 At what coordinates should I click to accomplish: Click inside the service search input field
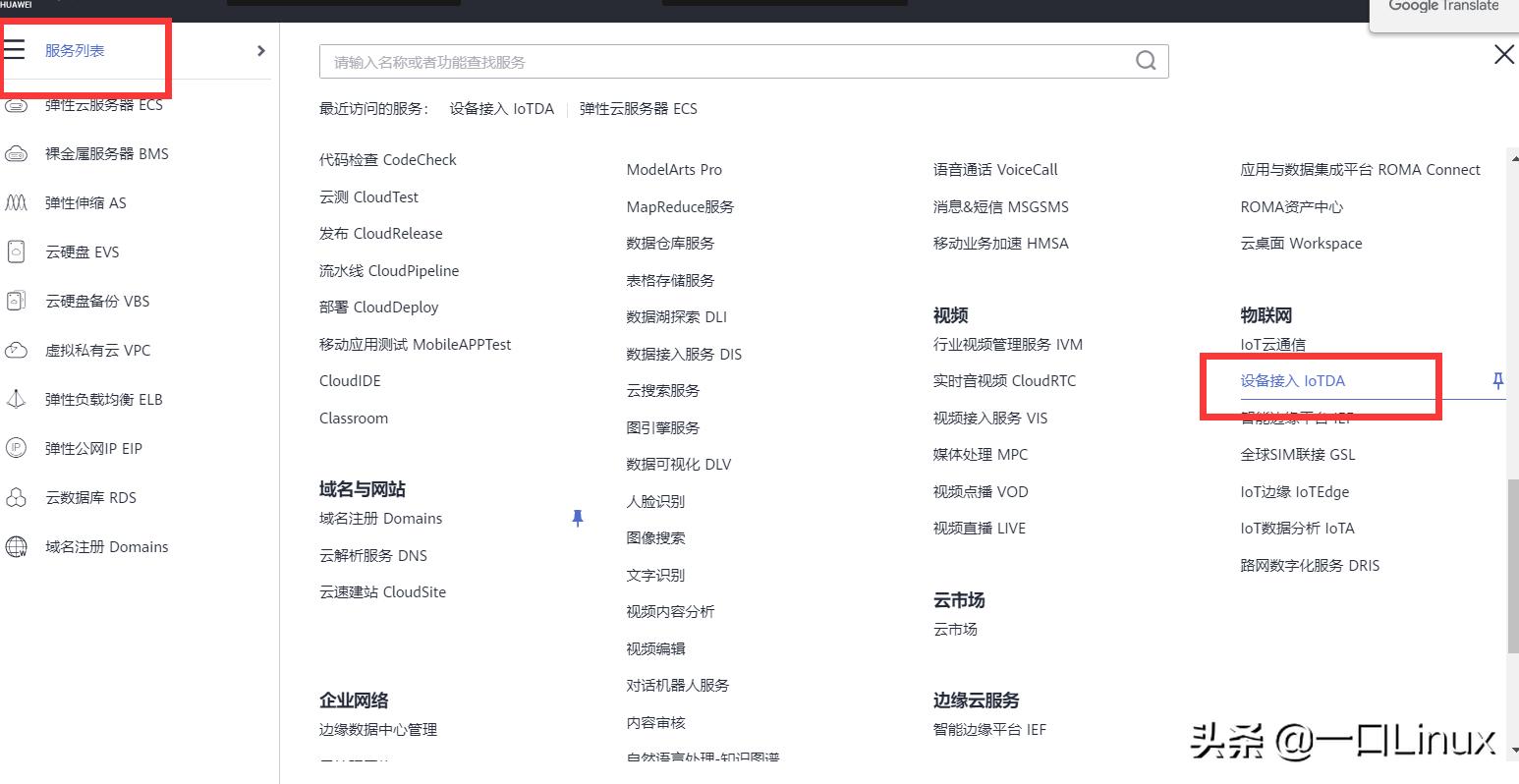click(x=688, y=60)
